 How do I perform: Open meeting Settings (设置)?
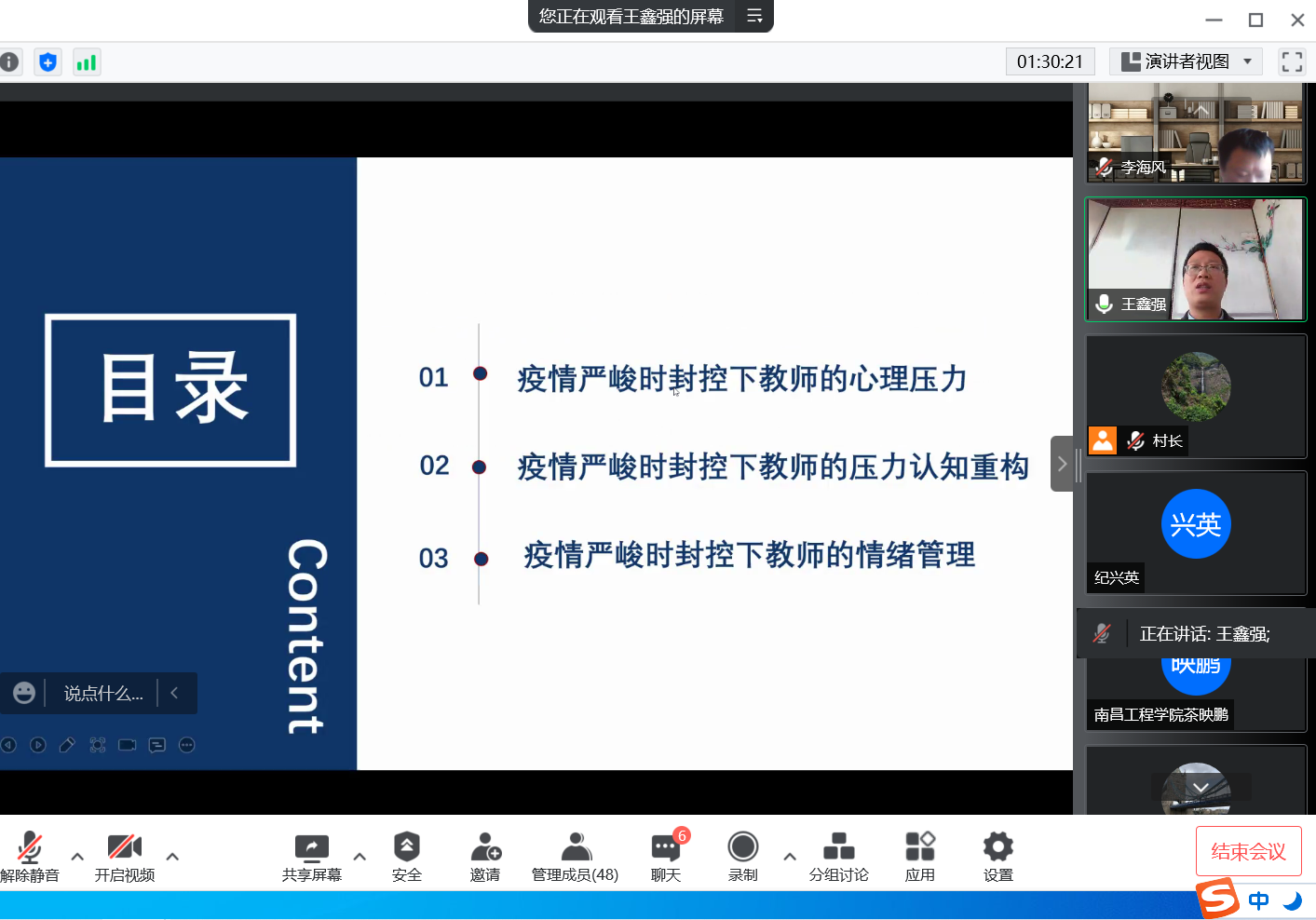(997, 856)
